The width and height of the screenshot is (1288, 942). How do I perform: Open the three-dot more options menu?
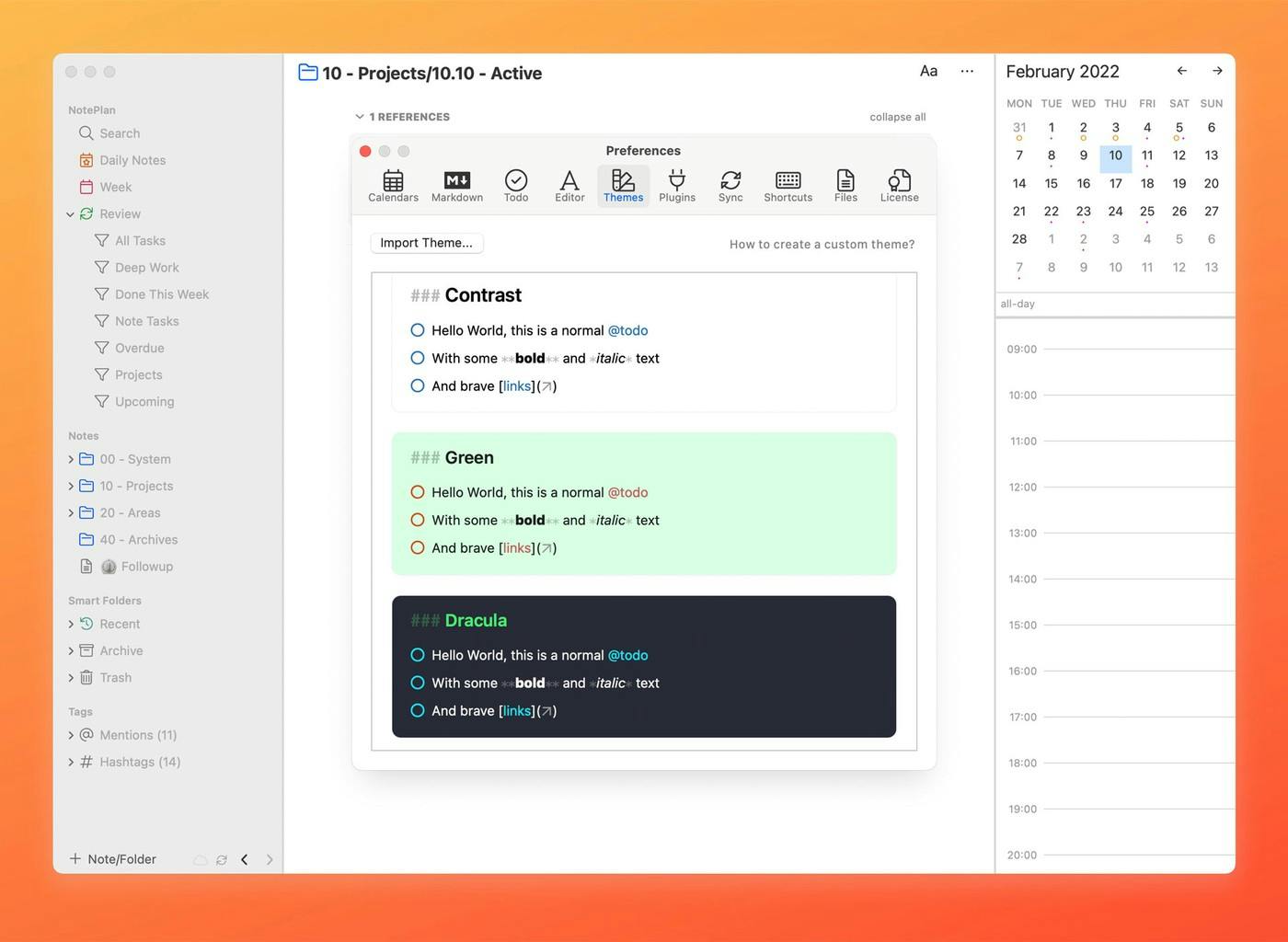click(x=967, y=71)
